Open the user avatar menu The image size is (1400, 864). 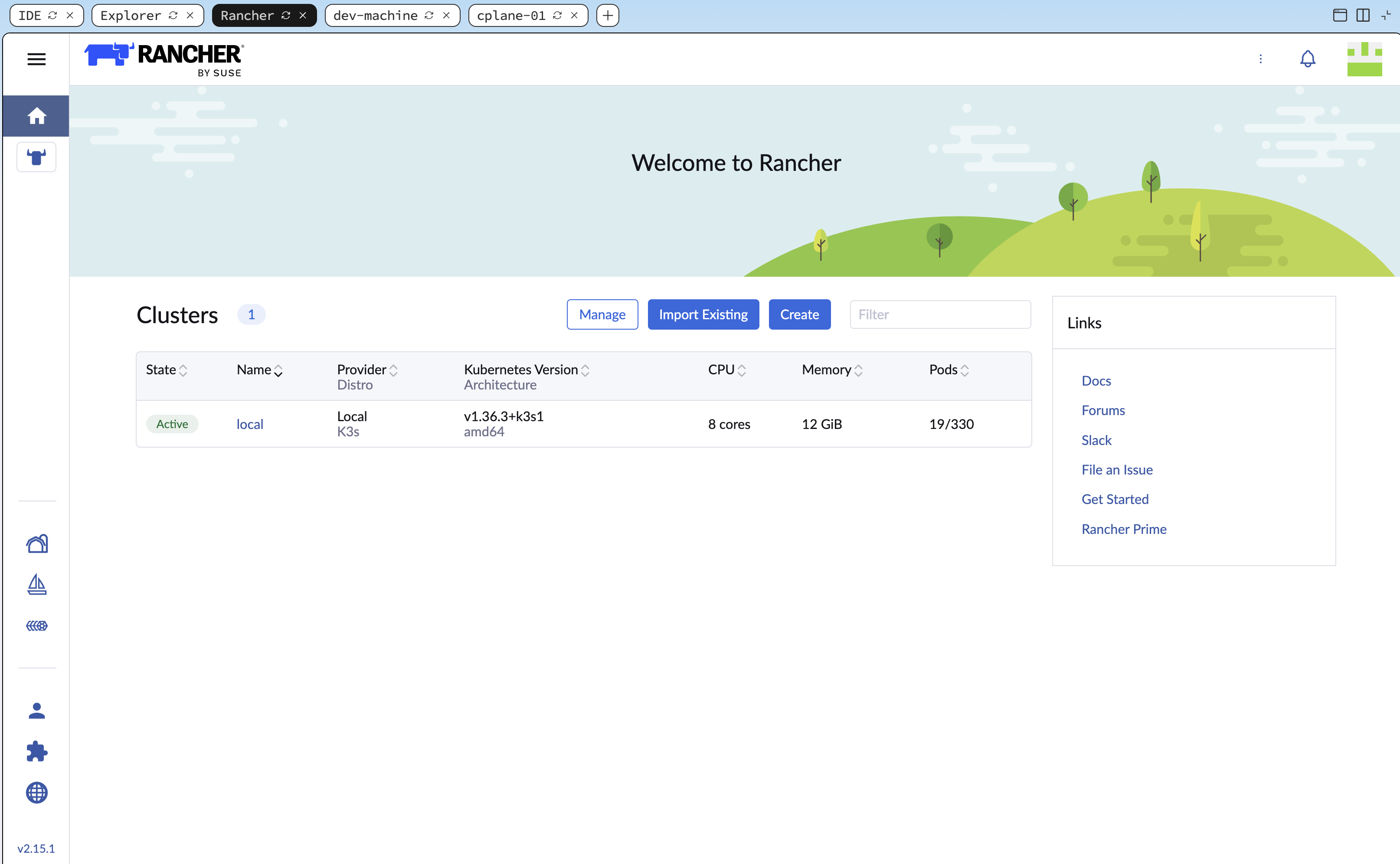point(1364,59)
